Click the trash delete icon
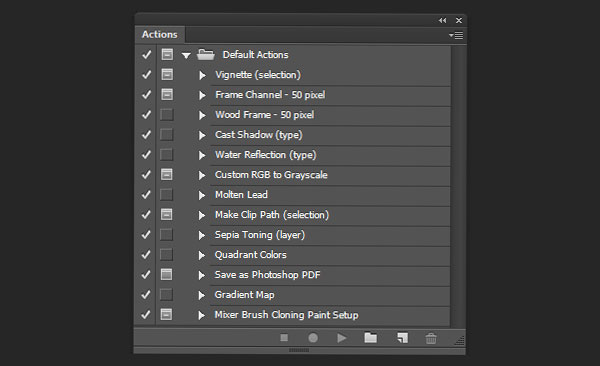 (431, 338)
